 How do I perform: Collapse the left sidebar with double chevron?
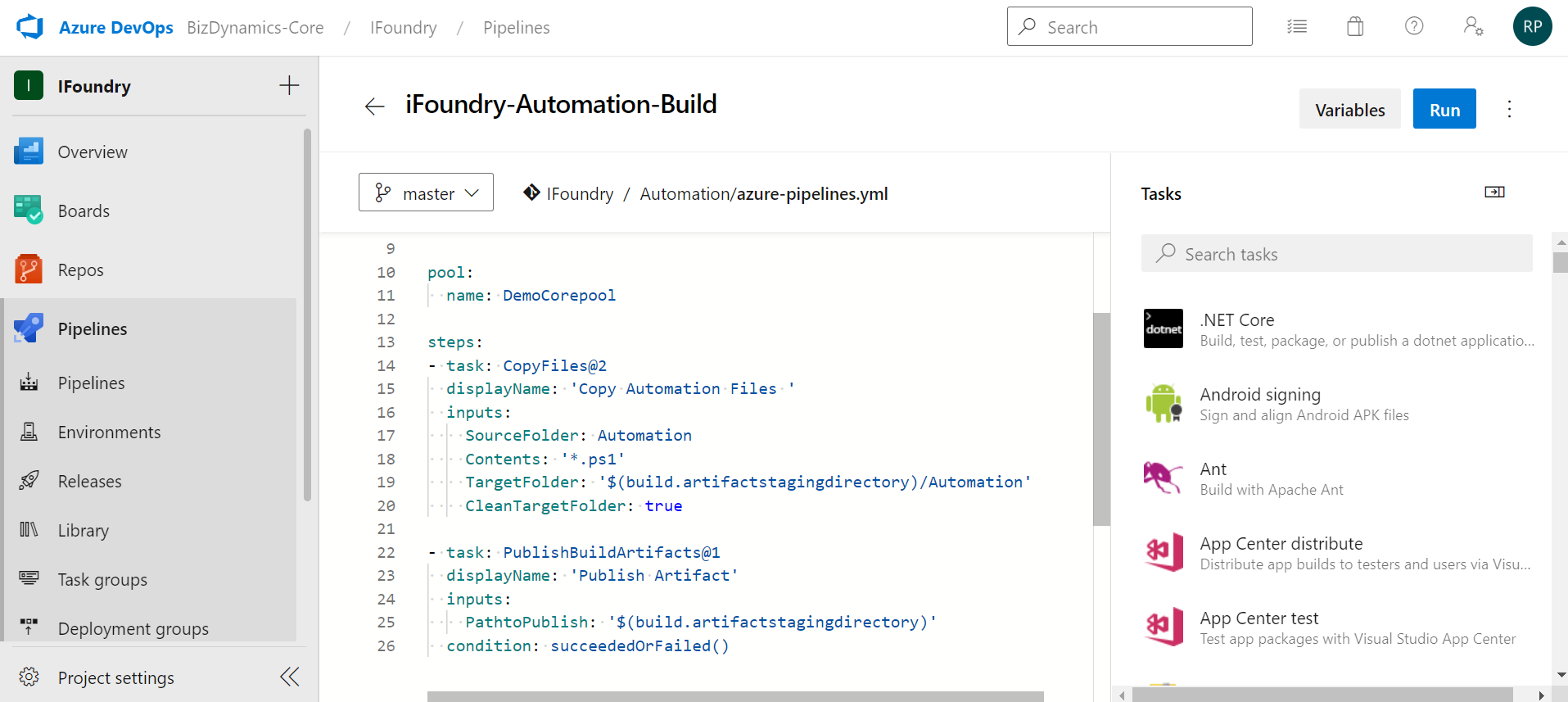289,677
